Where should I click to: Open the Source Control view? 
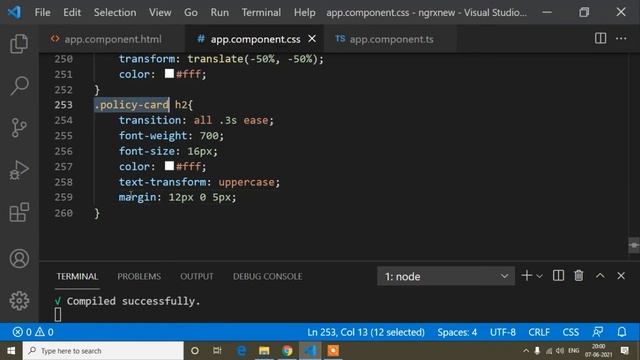[x=19, y=128]
